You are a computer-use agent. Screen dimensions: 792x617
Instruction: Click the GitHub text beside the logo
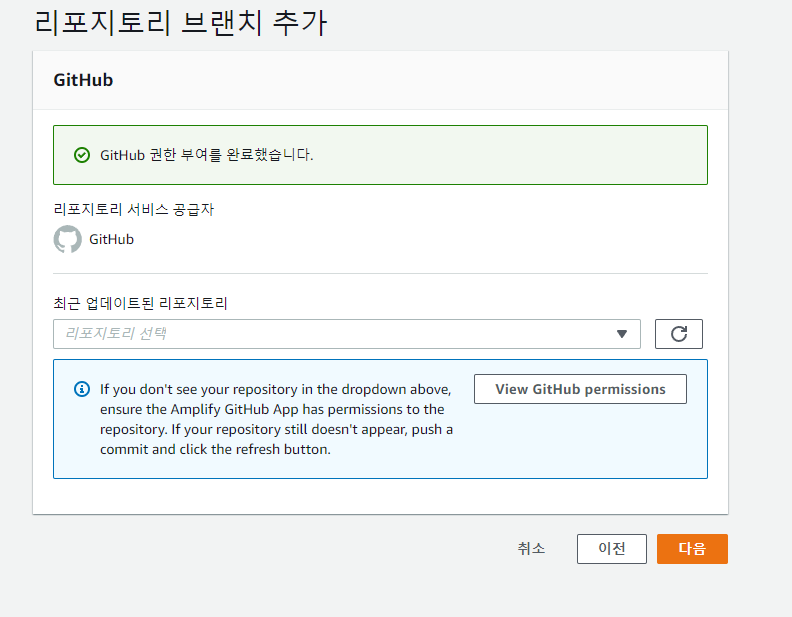[111, 239]
